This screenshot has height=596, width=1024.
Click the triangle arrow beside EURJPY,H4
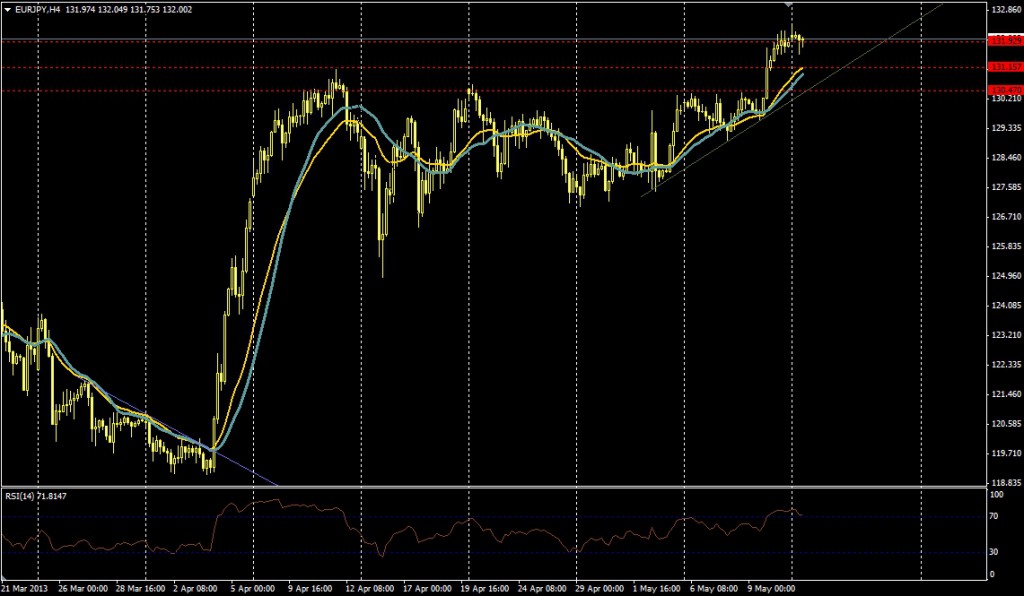[x=8, y=9]
